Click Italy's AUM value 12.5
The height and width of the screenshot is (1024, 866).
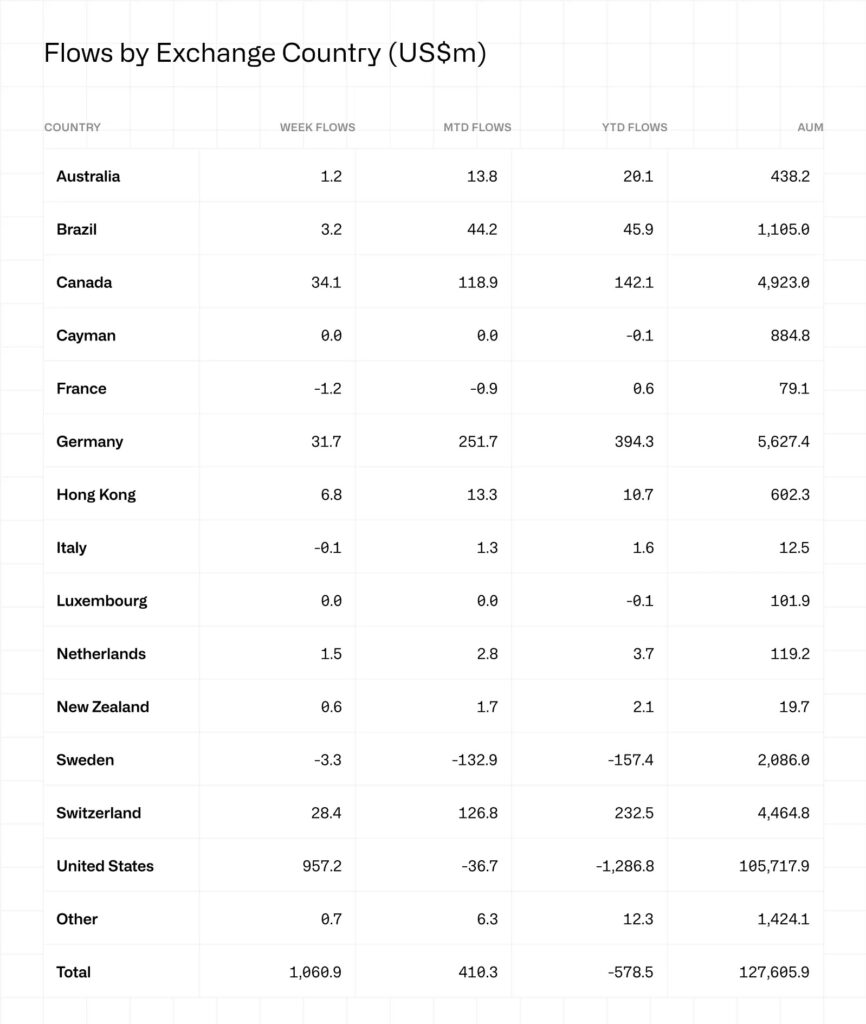tap(794, 547)
